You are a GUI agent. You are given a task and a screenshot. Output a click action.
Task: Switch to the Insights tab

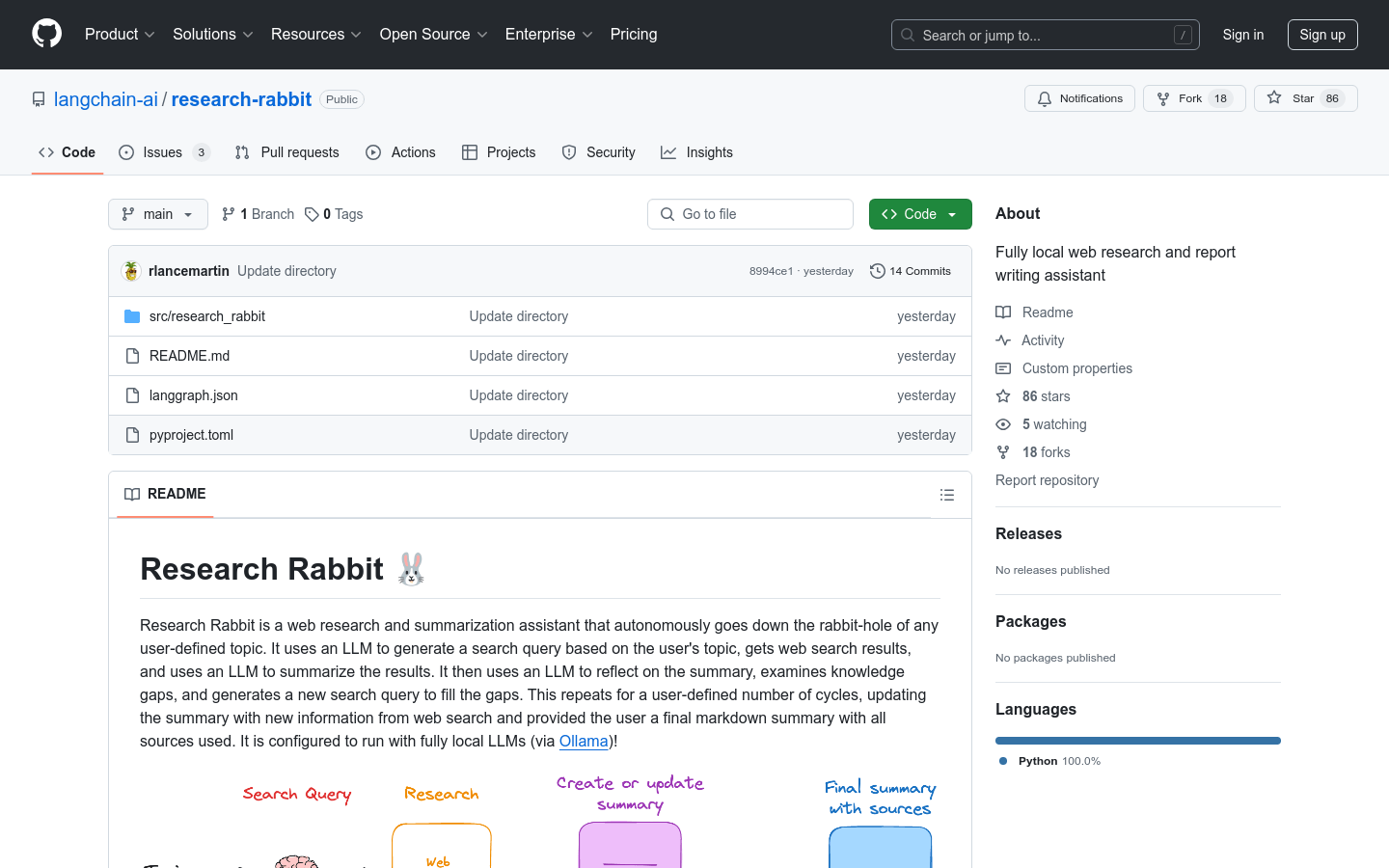pyautogui.click(x=696, y=152)
